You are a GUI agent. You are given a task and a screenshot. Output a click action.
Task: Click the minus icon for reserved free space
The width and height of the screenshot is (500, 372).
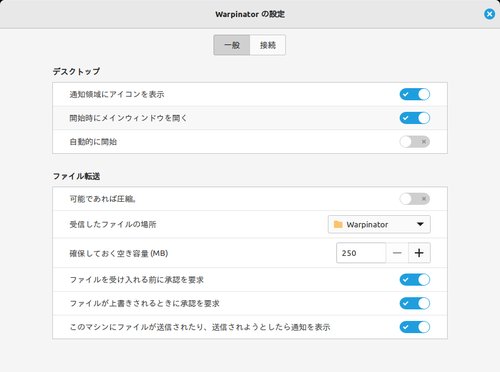click(x=397, y=253)
